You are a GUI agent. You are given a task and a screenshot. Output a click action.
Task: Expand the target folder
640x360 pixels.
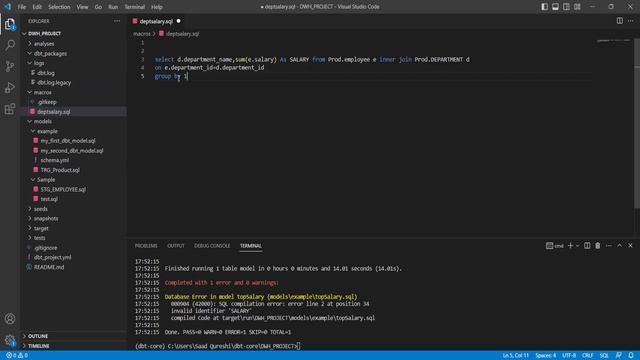pyautogui.click(x=41, y=228)
